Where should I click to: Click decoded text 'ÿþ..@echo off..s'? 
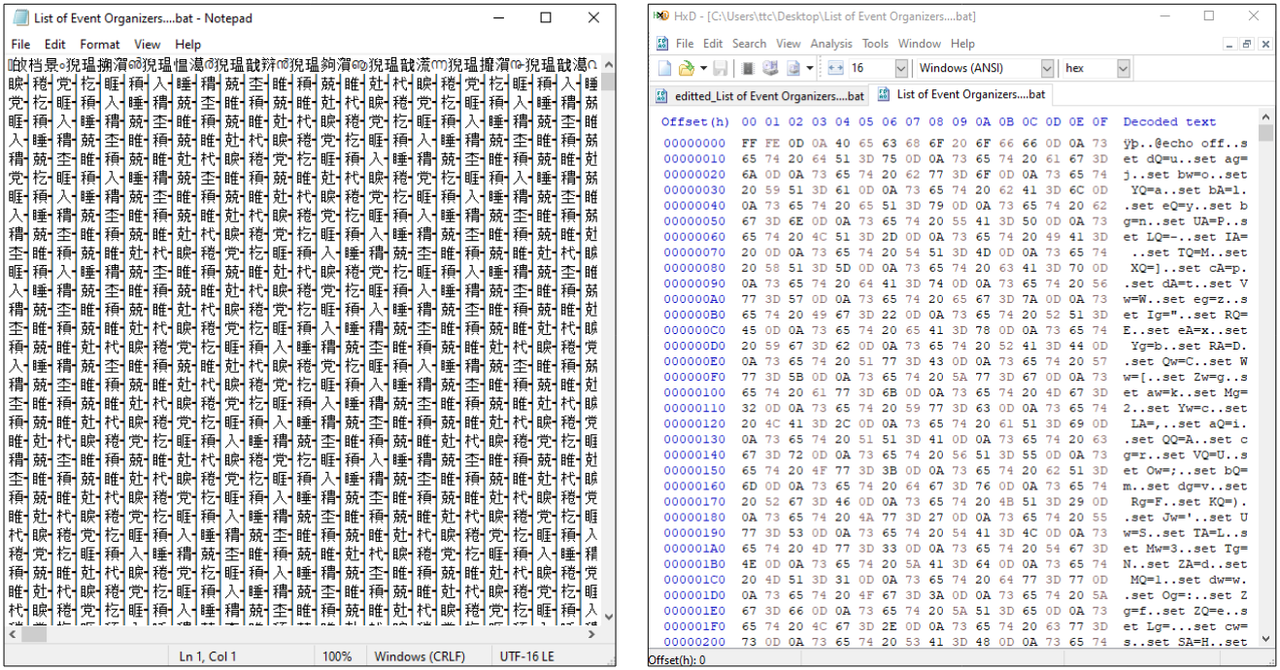1185,143
